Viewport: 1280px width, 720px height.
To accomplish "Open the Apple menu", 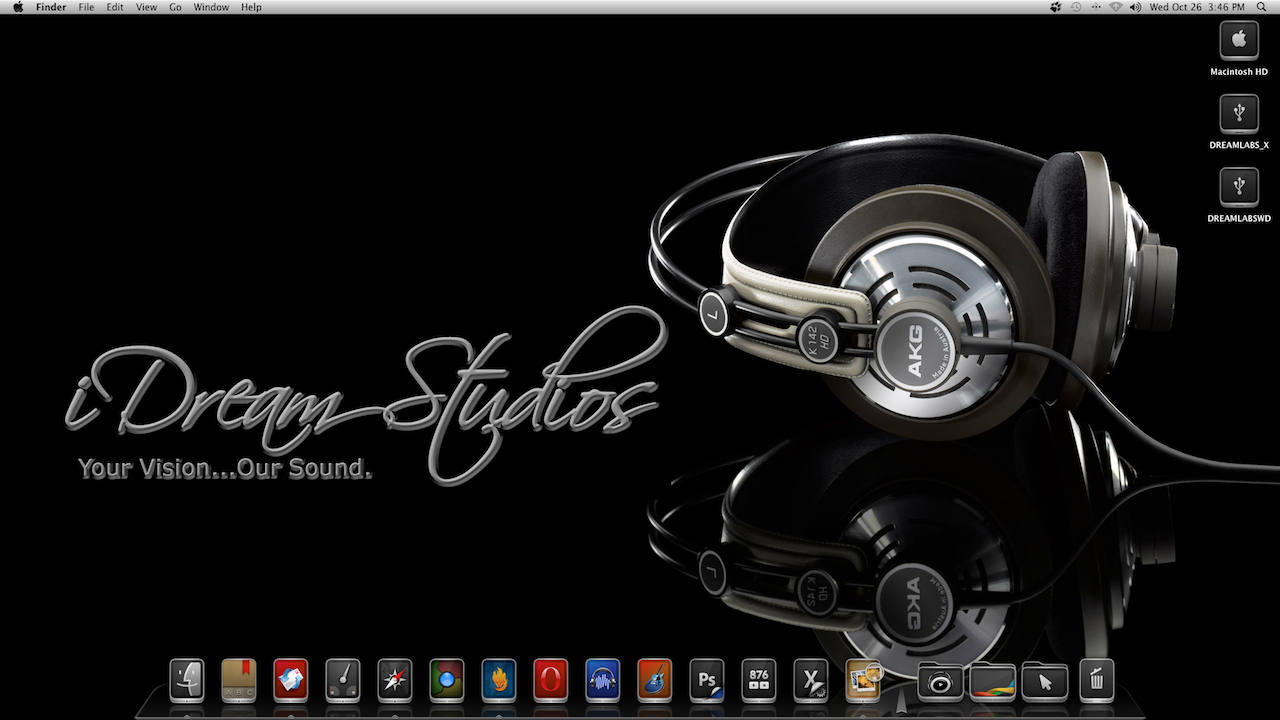I will tap(17, 7).
